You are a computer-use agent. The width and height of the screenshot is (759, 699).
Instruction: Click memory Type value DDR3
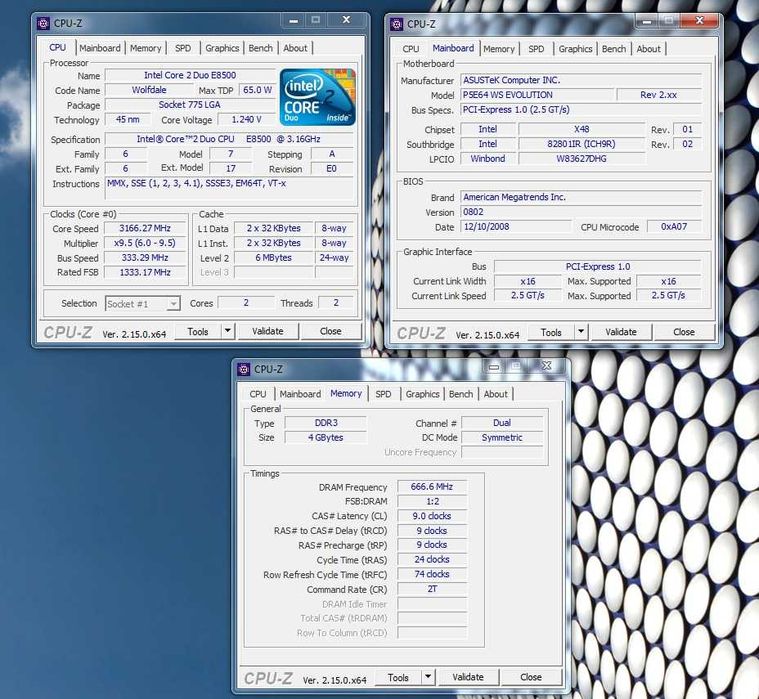coord(326,423)
